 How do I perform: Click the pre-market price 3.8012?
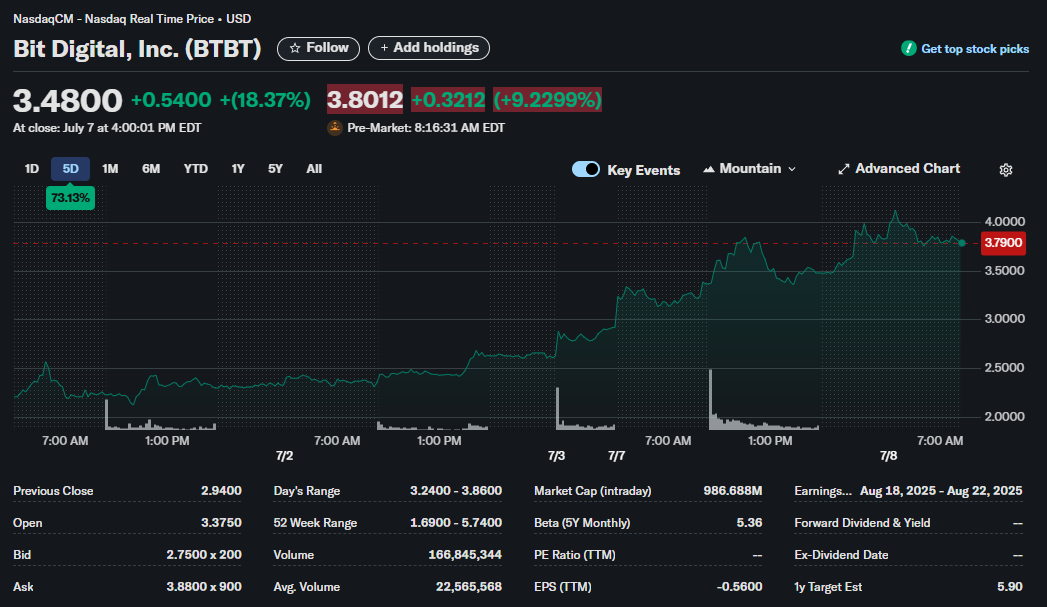(365, 100)
